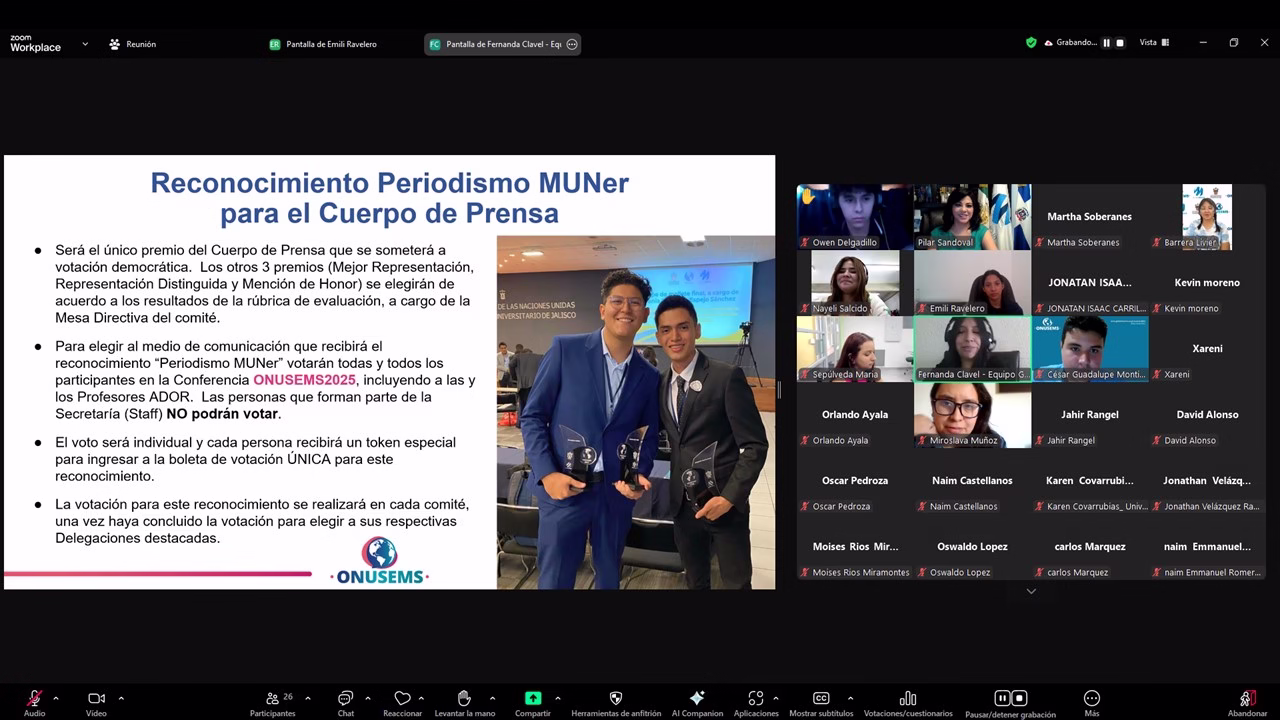Toggle Mostrar subtítulos captions
The height and width of the screenshot is (720, 1280).
[821, 699]
